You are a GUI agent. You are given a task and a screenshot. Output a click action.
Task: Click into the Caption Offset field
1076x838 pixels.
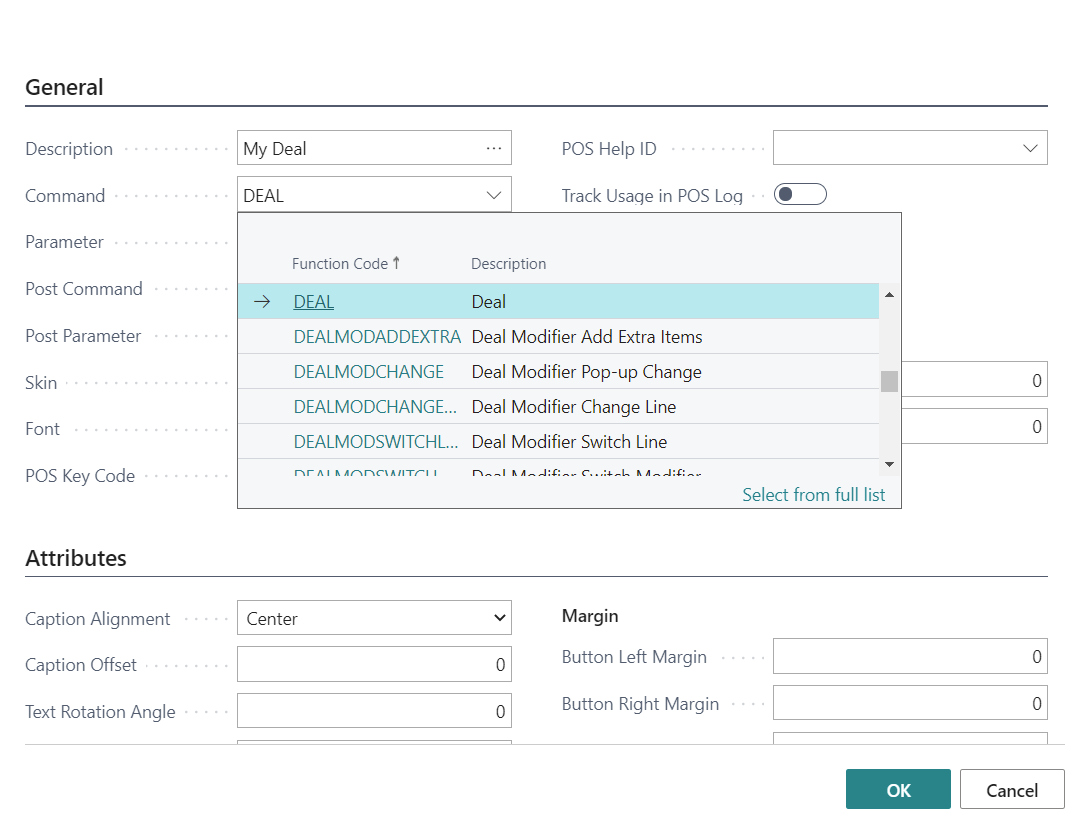coord(374,665)
